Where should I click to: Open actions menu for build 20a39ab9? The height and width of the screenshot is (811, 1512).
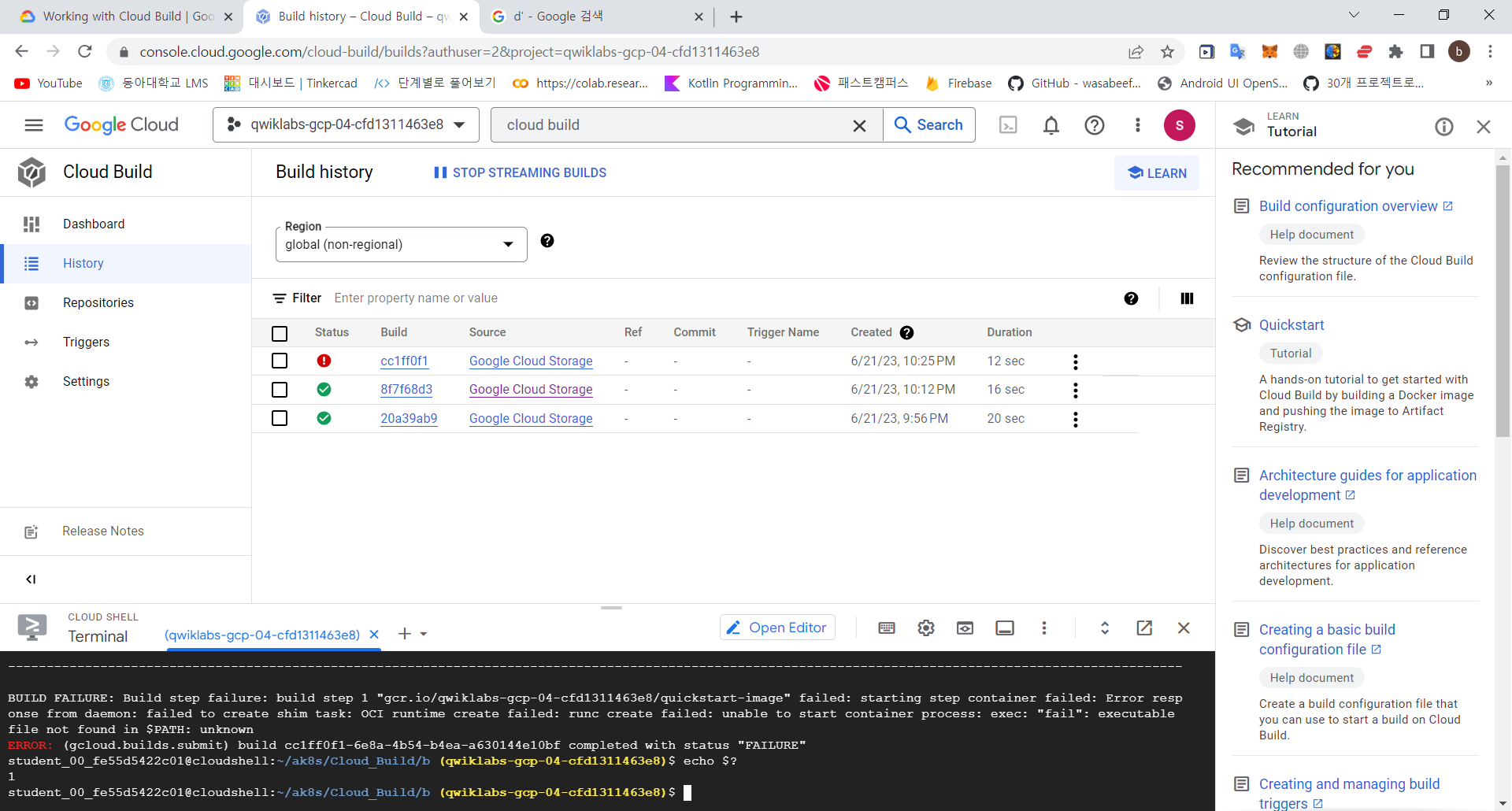(1076, 419)
